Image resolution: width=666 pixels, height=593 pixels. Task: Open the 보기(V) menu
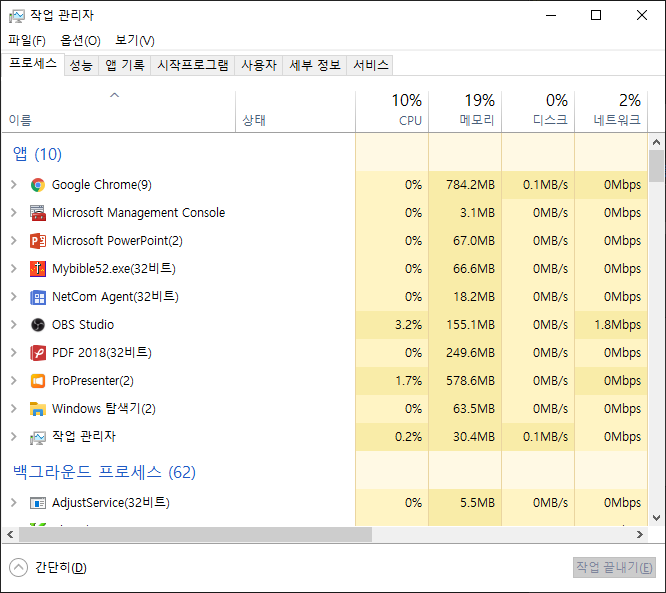coord(135,41)
